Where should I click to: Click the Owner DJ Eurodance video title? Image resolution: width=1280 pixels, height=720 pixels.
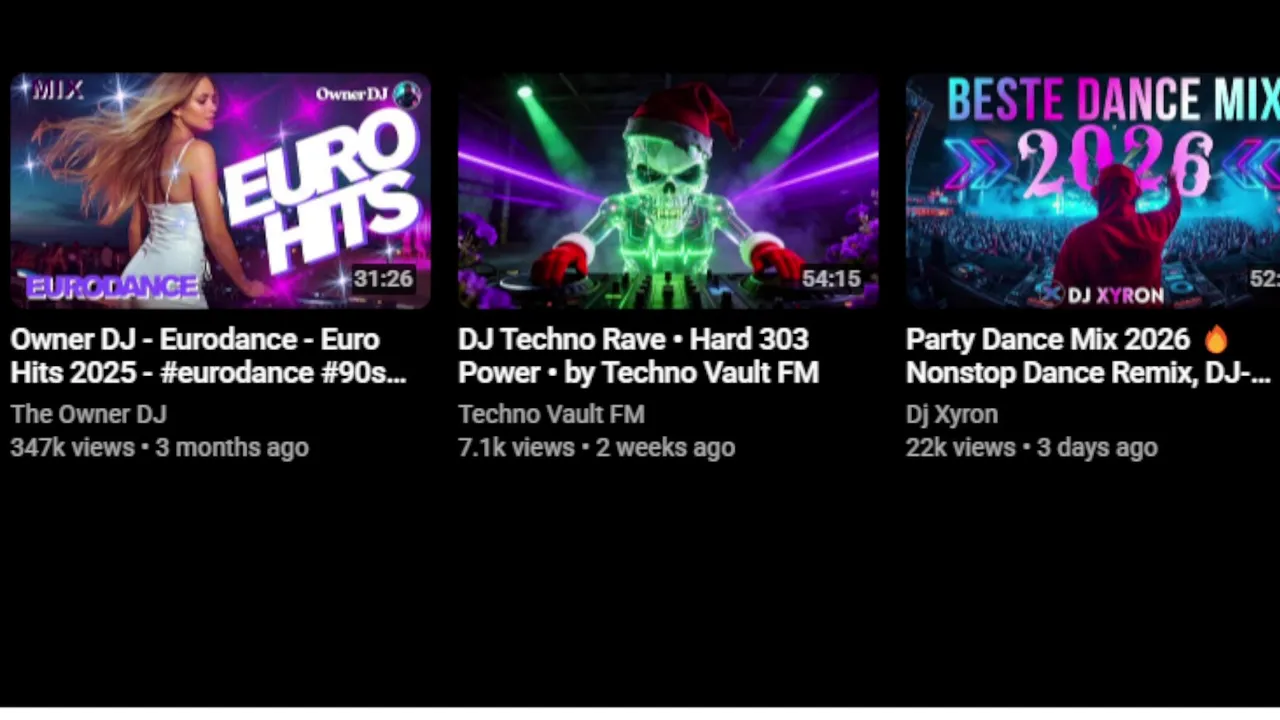[208, 356]
